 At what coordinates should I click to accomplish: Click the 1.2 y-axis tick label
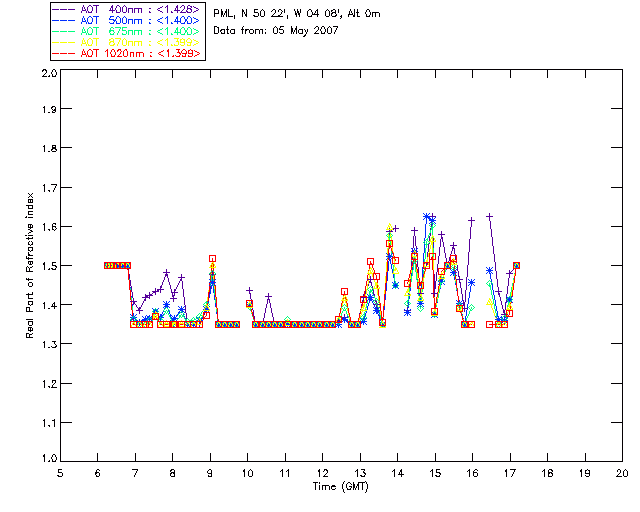(49, 384)
